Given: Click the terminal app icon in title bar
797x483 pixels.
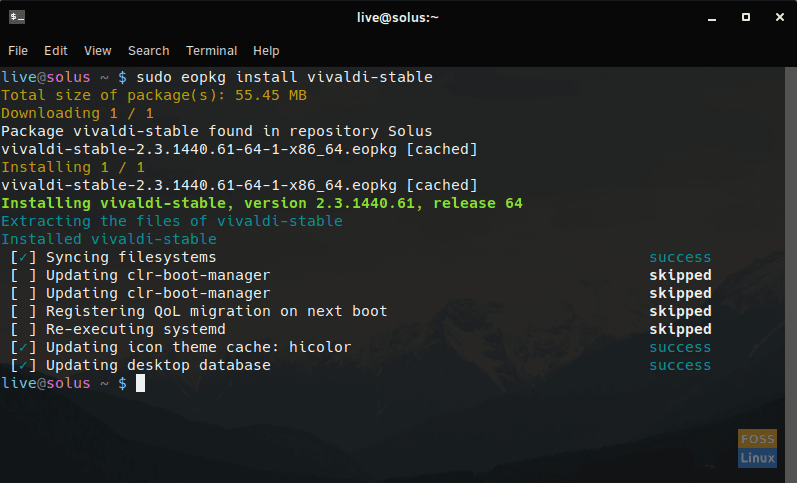Looking at the screenshot, I should click(x=17, y=17).
